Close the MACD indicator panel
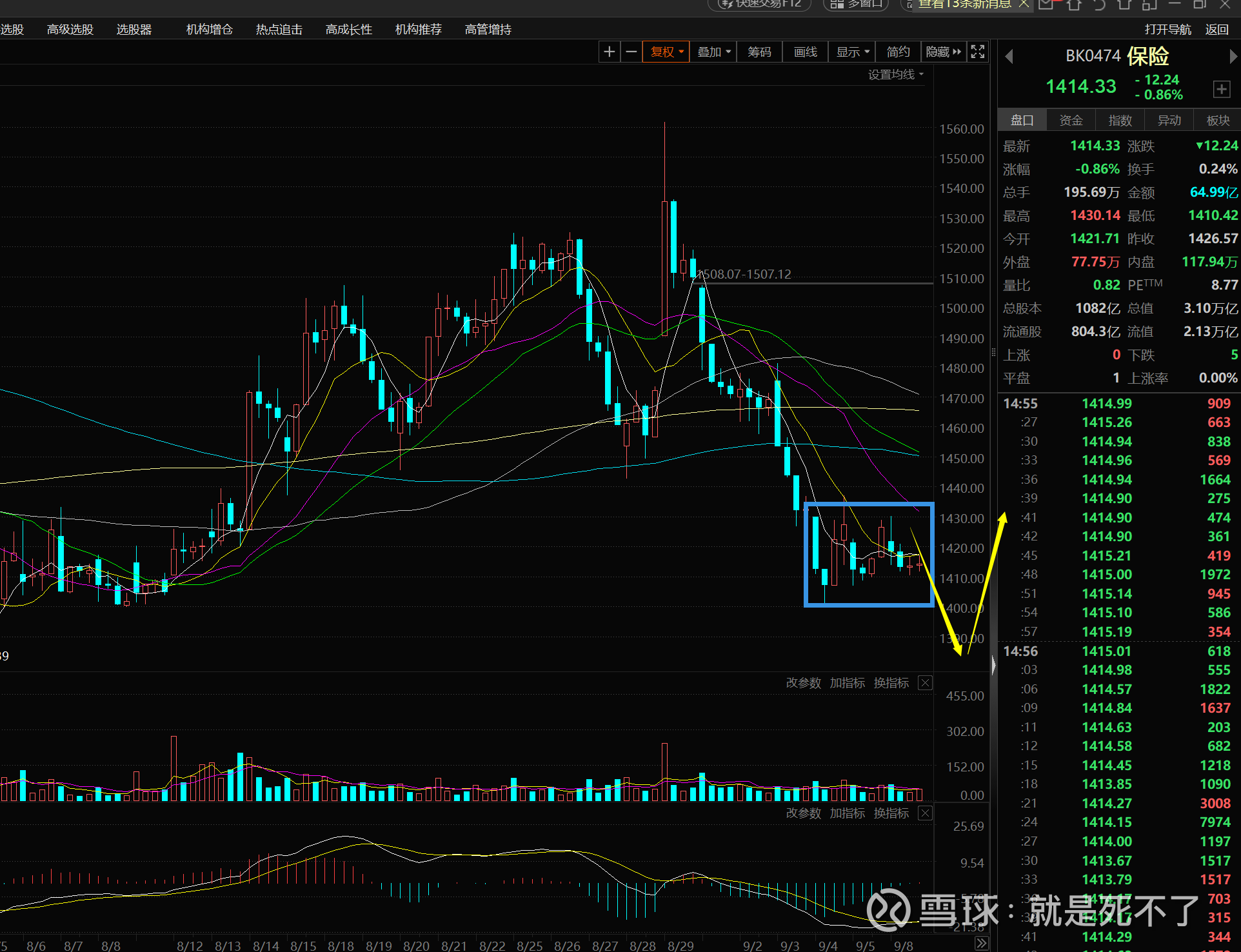This screenshot has height=952, width=1241. (925, 813)
